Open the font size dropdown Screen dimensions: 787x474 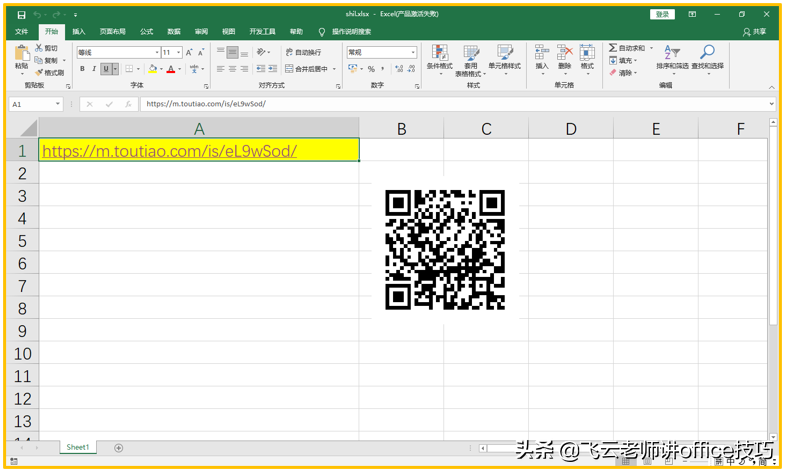click(179, 52)
